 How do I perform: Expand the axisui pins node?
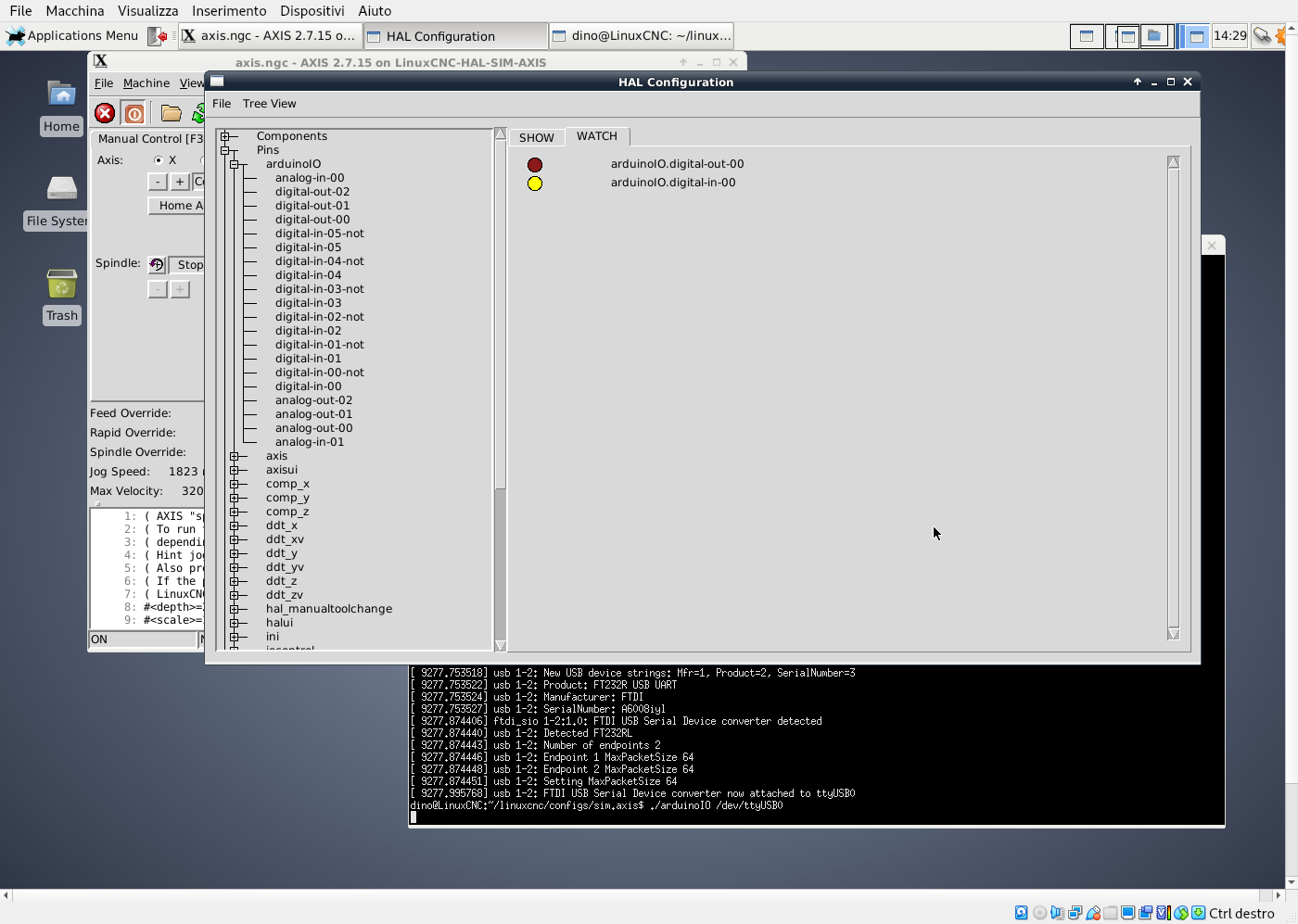click(x=234, y=470)
